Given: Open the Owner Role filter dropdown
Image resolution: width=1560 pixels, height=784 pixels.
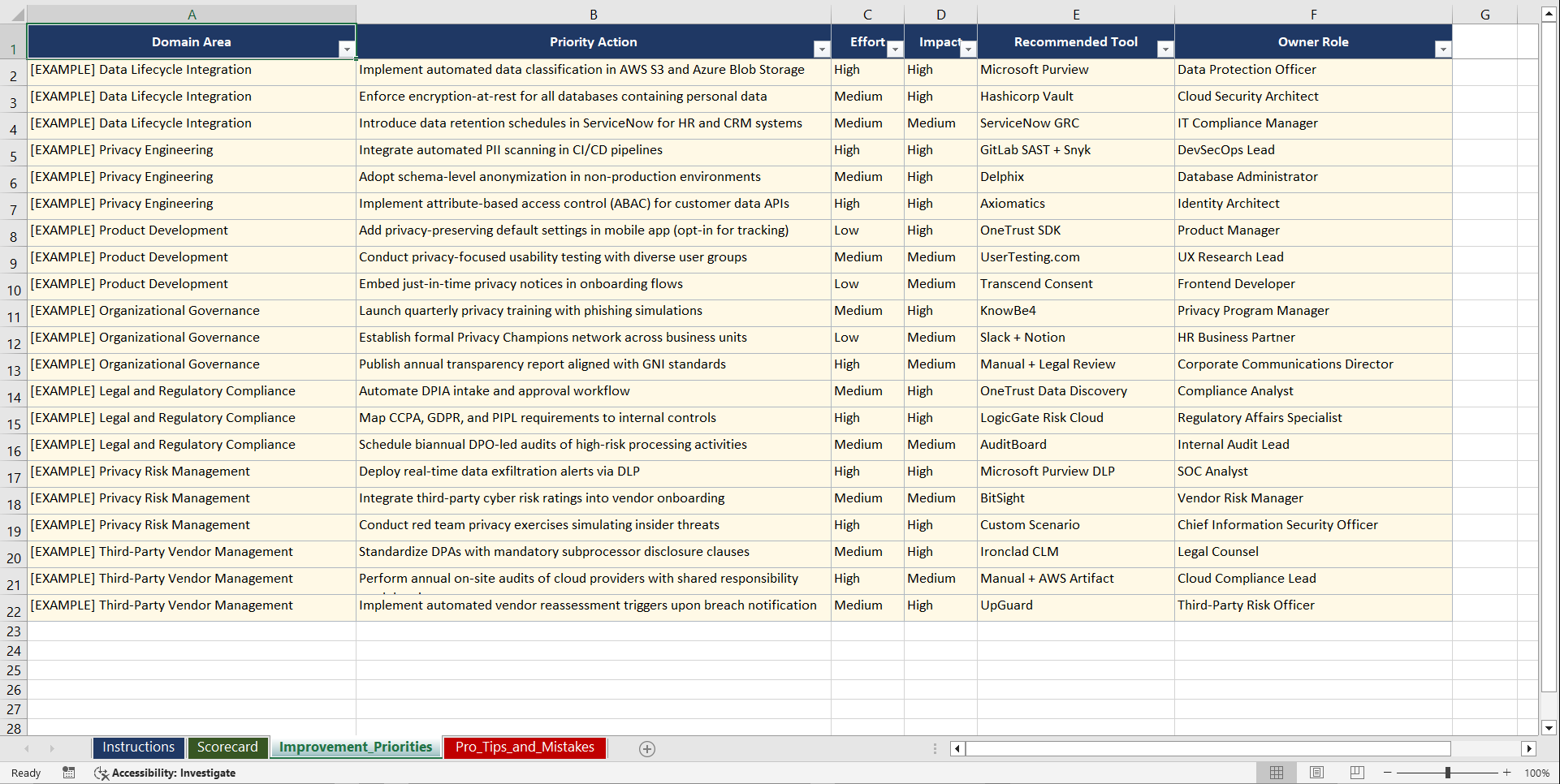Looking at the screenshot, I should coord(1443,50).
